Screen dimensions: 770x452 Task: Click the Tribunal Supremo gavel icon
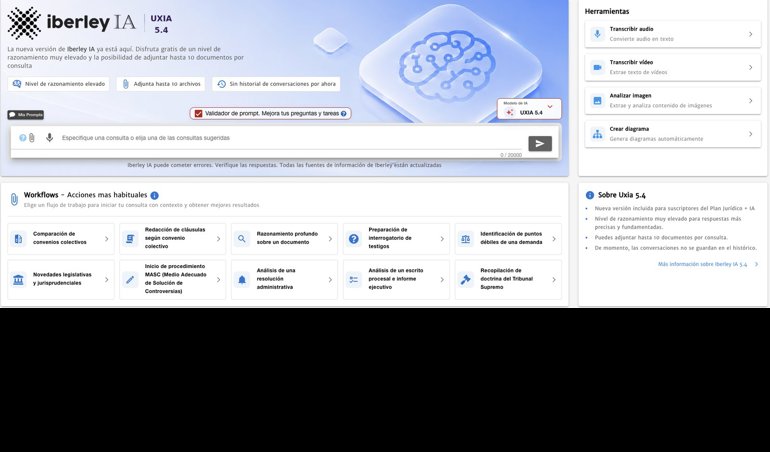pos(466,280)
